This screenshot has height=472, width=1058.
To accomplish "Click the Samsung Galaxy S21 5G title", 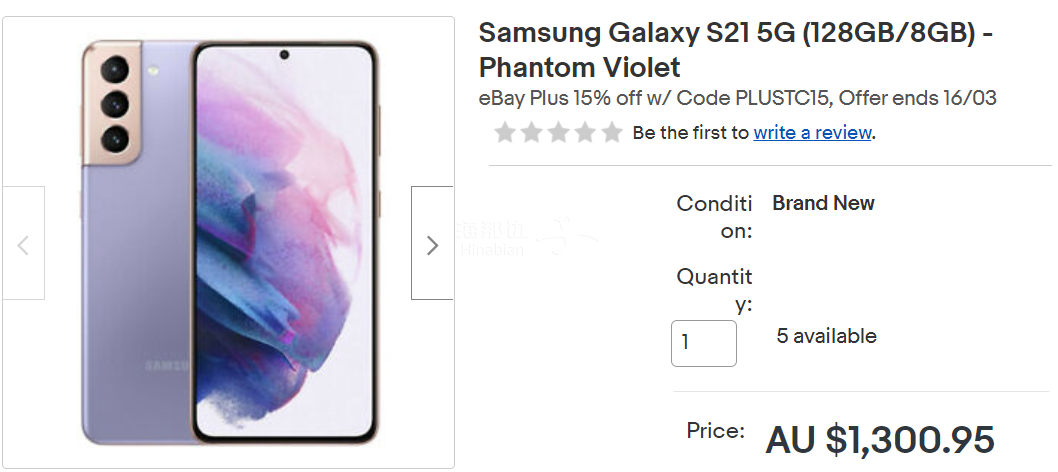I will (x=735, y=51).
